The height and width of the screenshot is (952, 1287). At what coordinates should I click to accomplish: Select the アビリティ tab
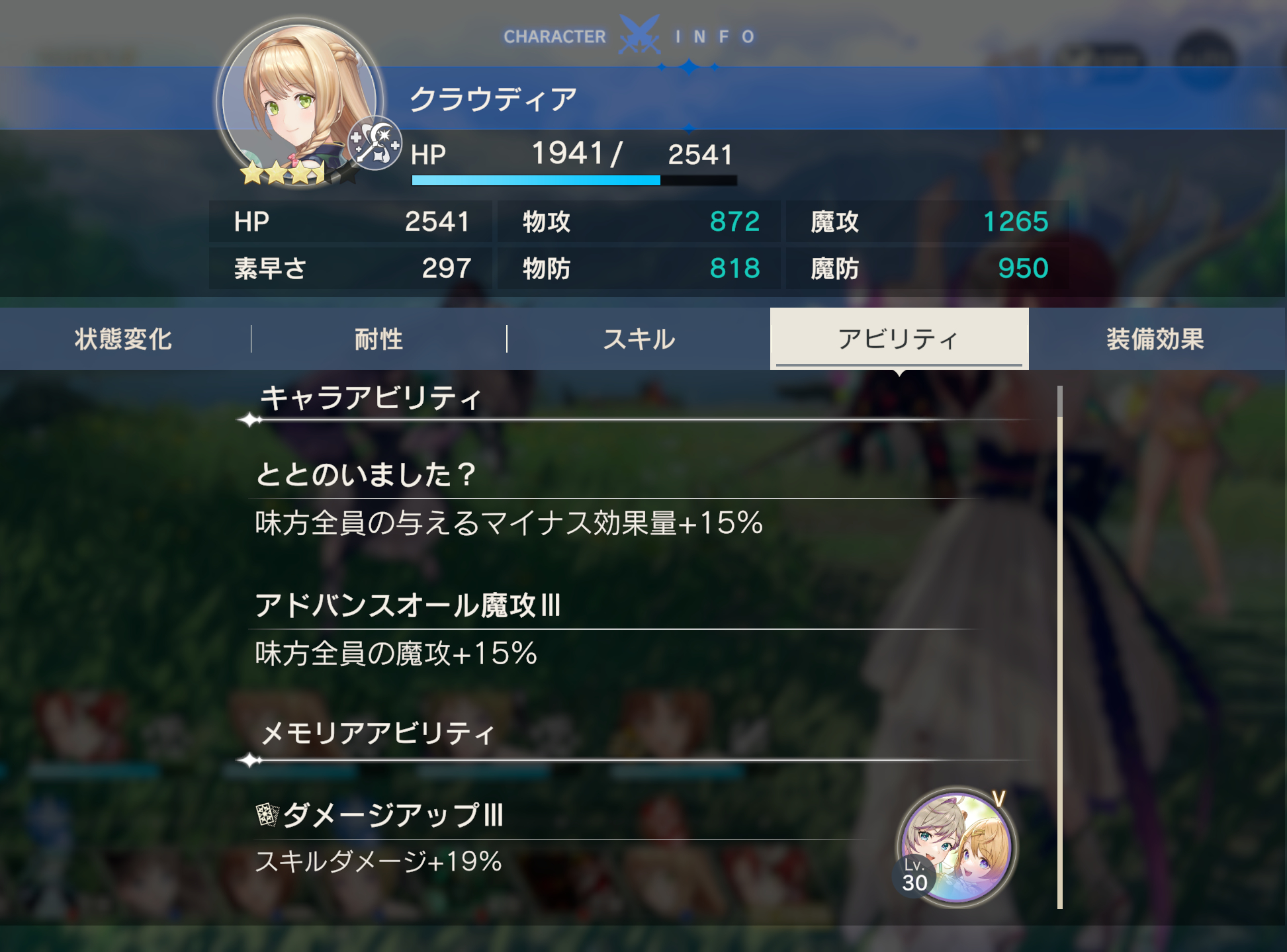899,339
